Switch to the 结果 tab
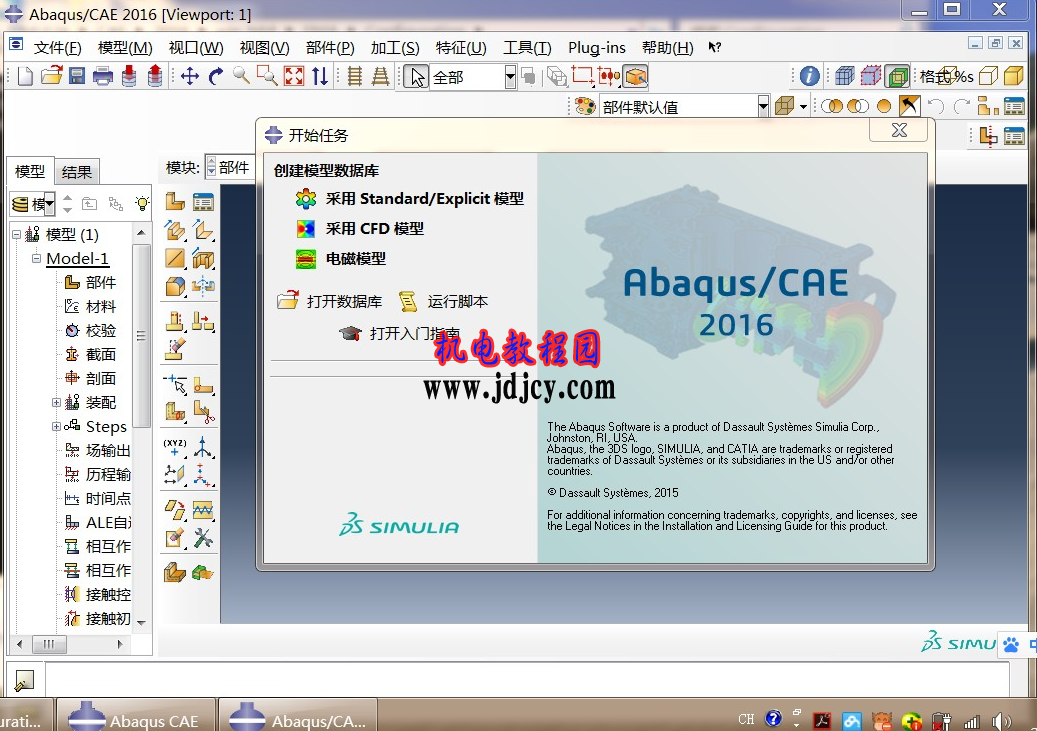The image size is (1037, 731). (x=77, y=172)
